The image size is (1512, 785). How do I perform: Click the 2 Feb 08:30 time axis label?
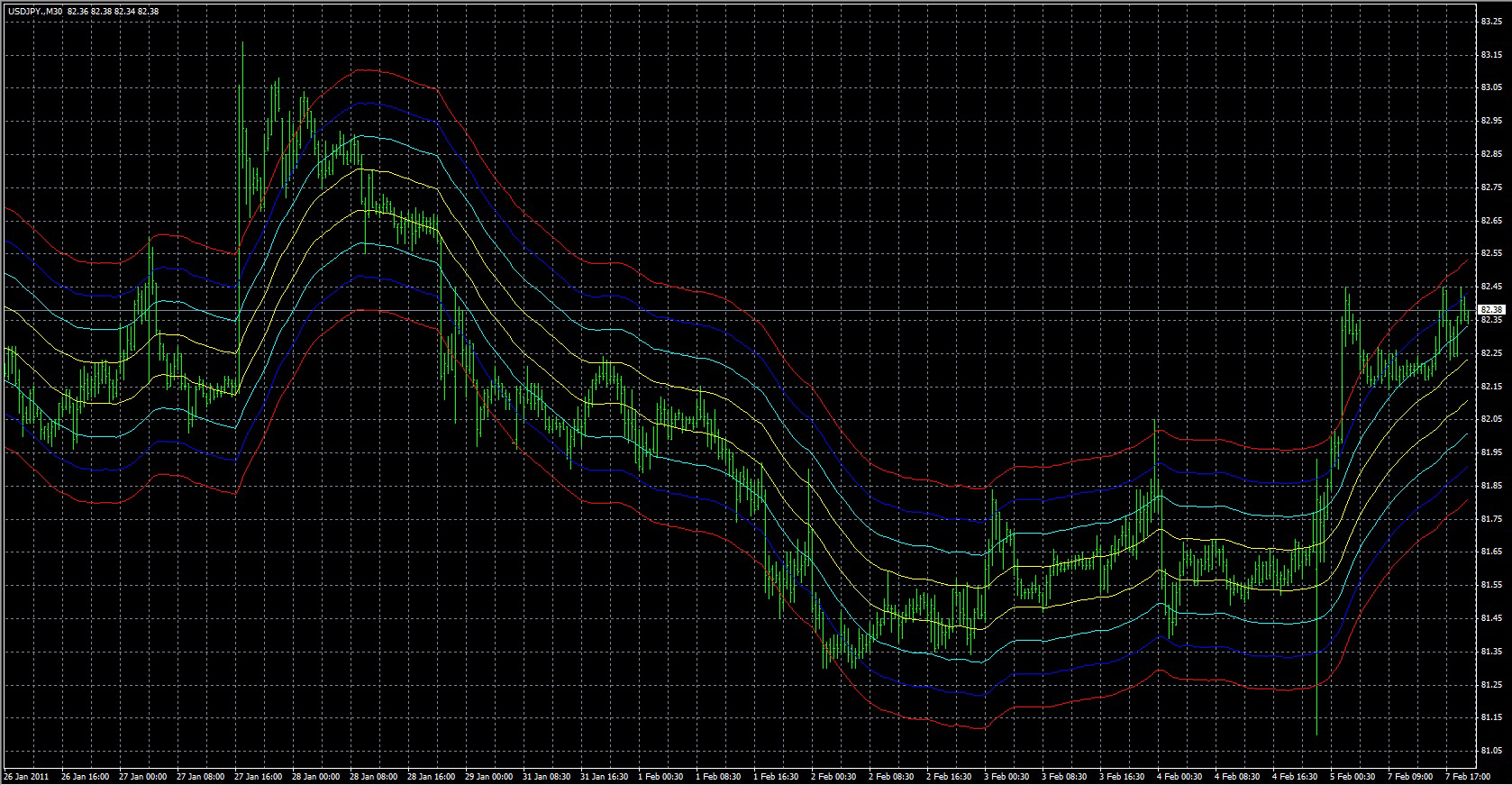[891, 776]
